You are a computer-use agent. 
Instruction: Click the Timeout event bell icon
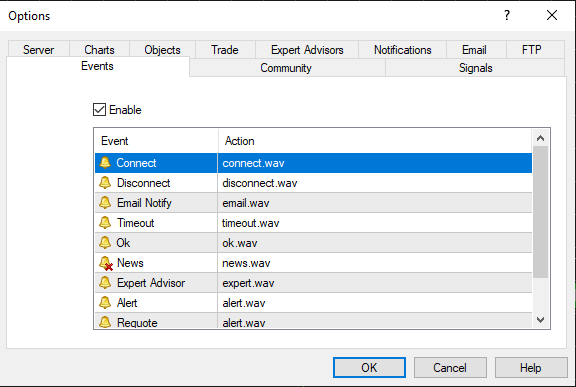[105, 223]
